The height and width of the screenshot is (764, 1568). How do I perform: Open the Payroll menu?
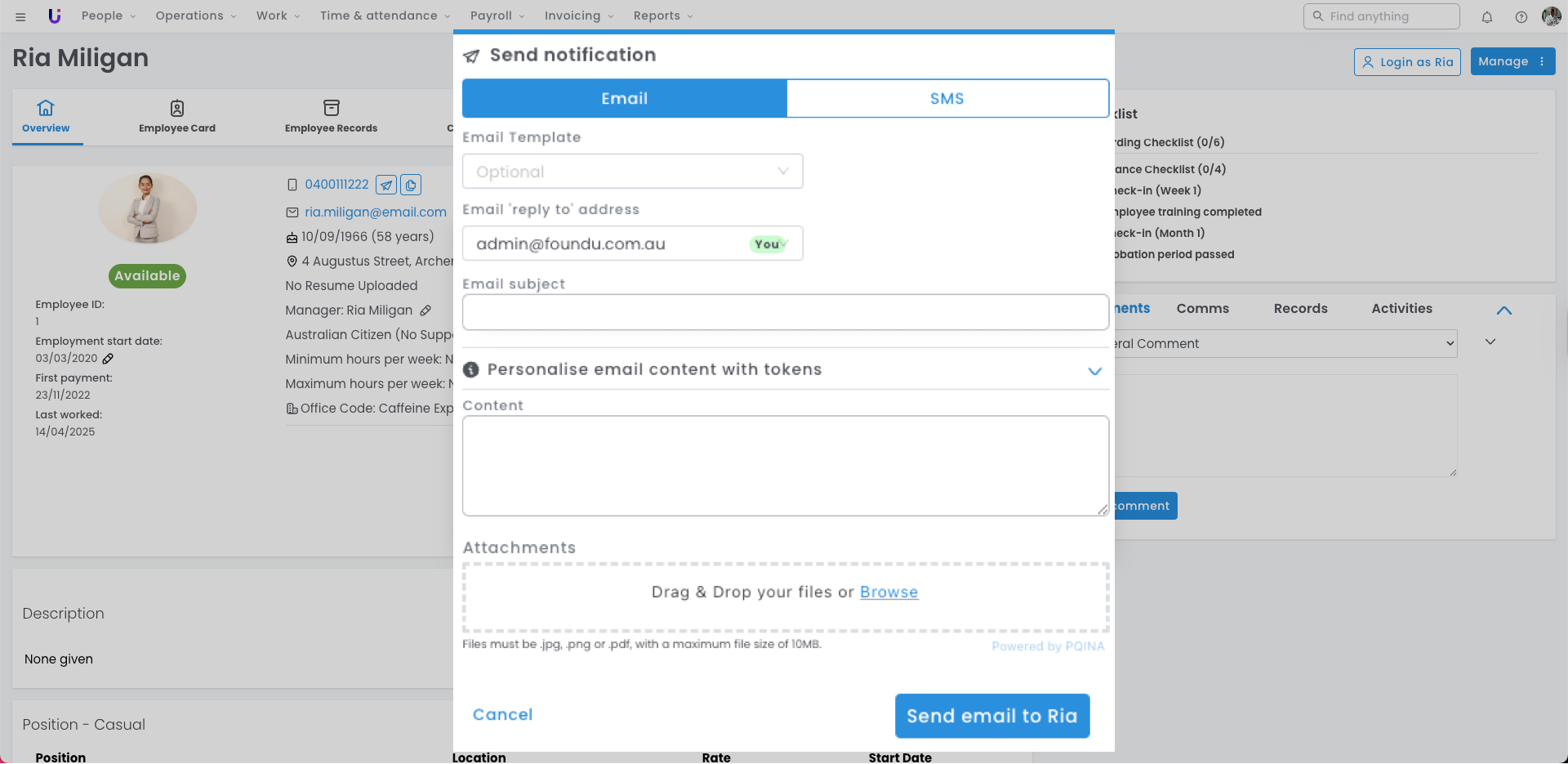pos(497,16)
